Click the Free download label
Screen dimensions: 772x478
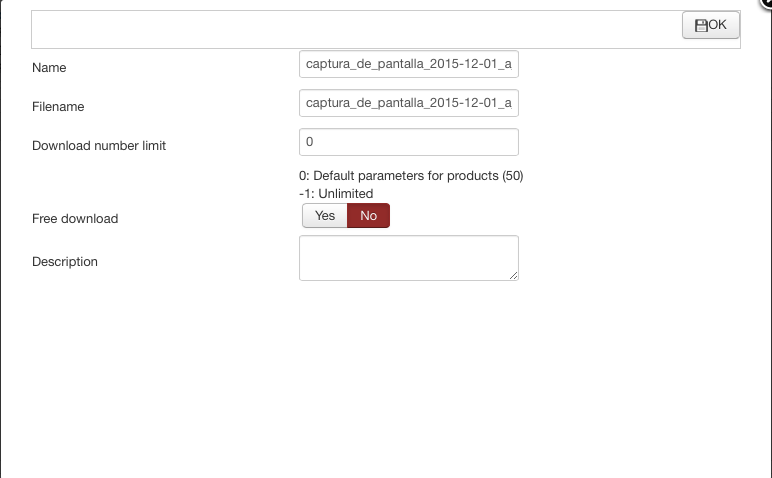[75, 219]
